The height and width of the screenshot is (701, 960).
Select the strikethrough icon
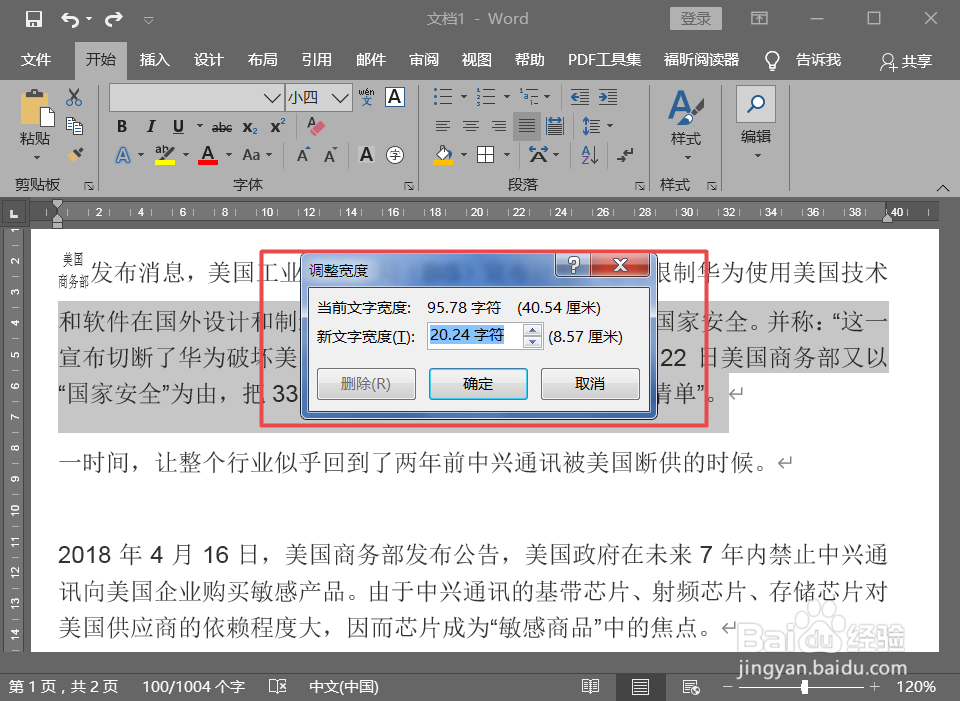(x=222, y=127)
